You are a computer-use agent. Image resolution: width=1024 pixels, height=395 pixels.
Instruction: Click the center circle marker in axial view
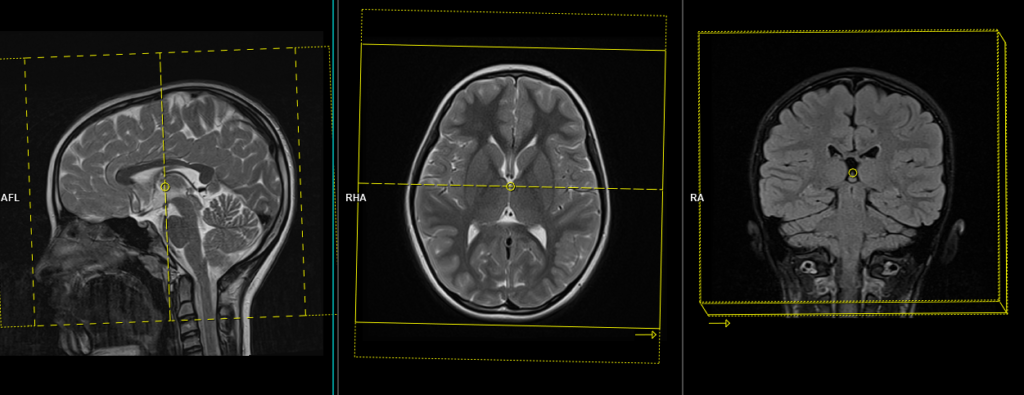(x=511, y=187)
